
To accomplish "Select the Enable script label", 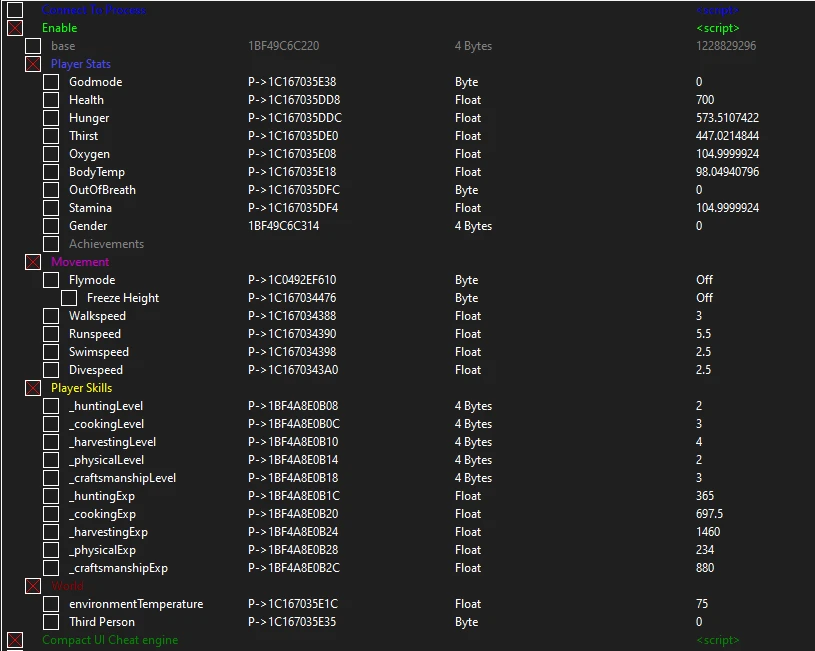I will [x=59, y=28].
